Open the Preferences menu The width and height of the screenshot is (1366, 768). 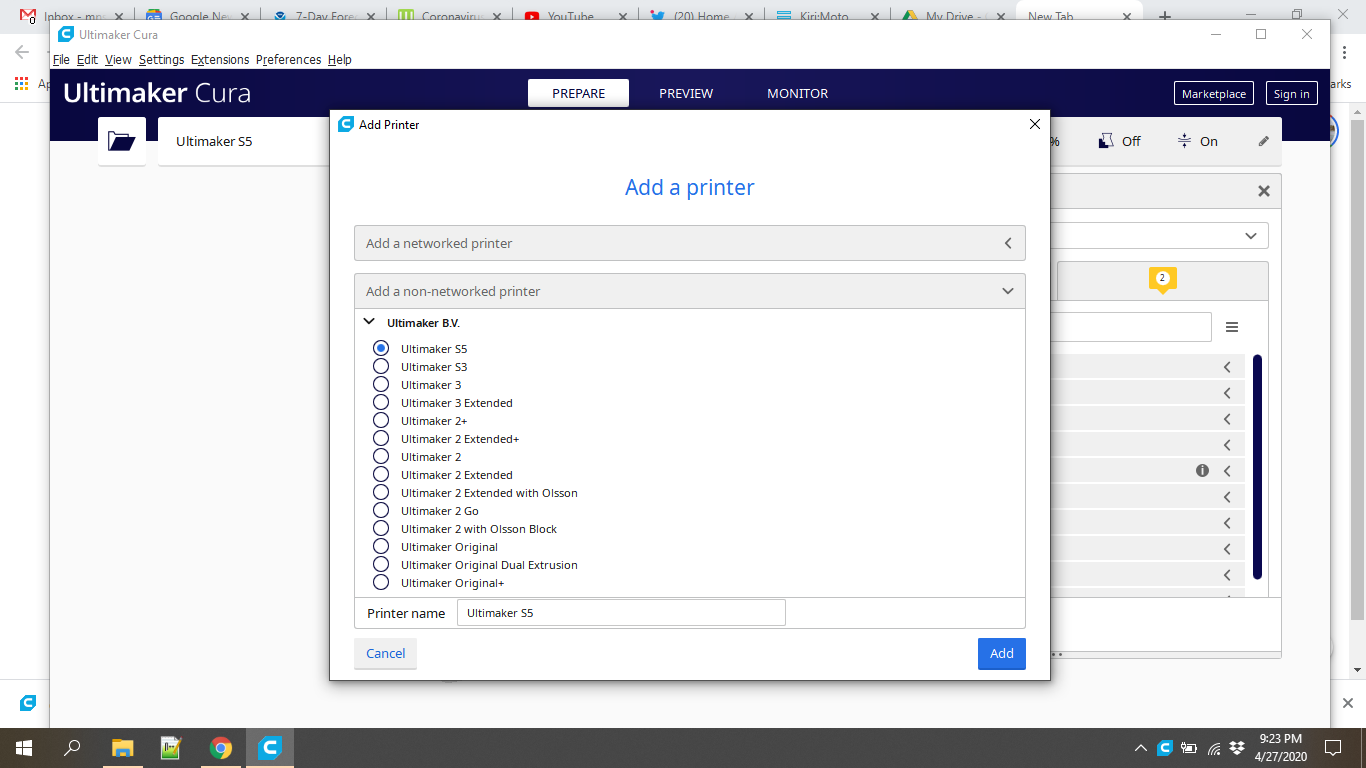click(x=288, y=59)
